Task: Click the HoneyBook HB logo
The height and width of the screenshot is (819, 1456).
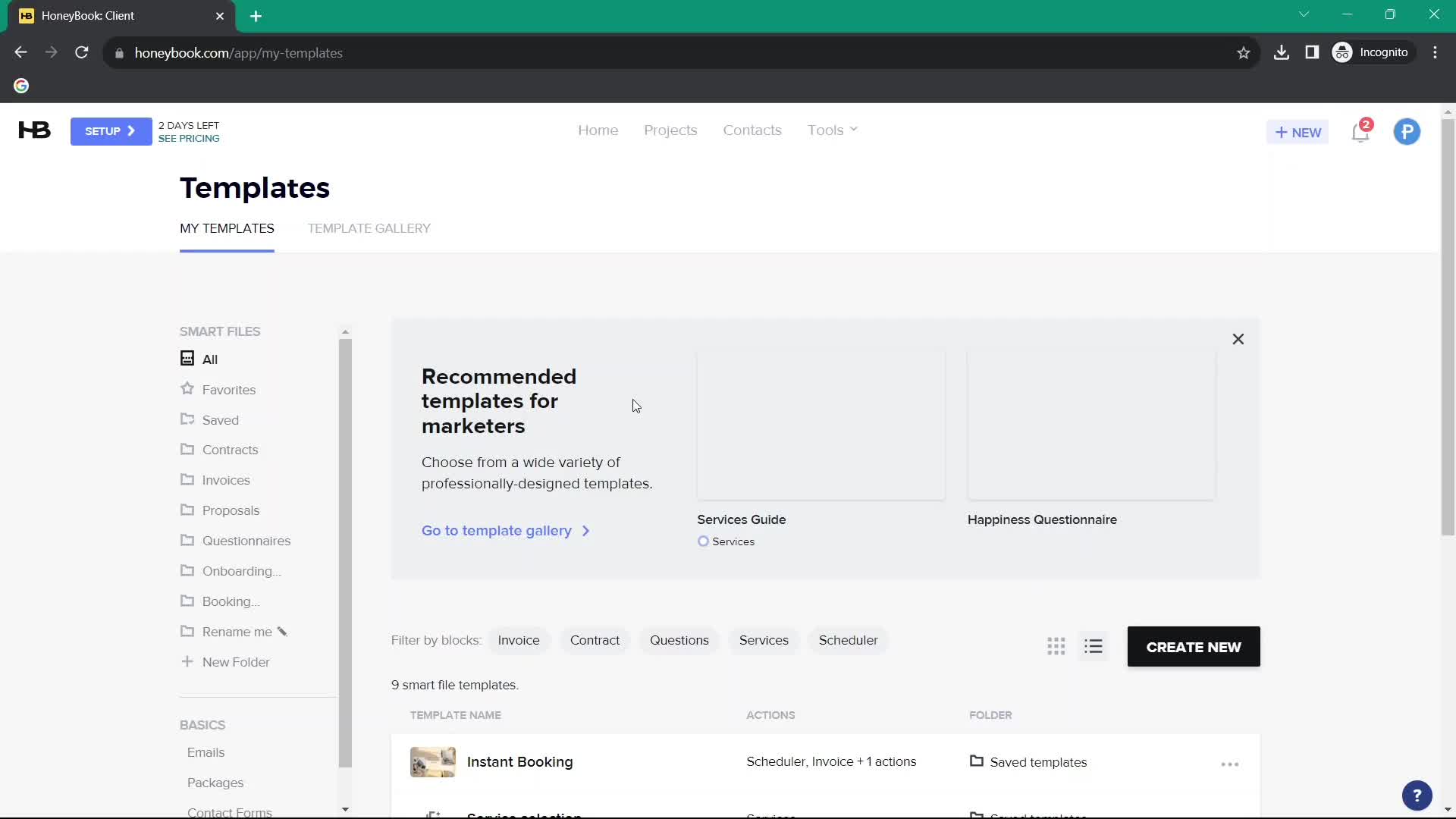Action: click(34, 131)
